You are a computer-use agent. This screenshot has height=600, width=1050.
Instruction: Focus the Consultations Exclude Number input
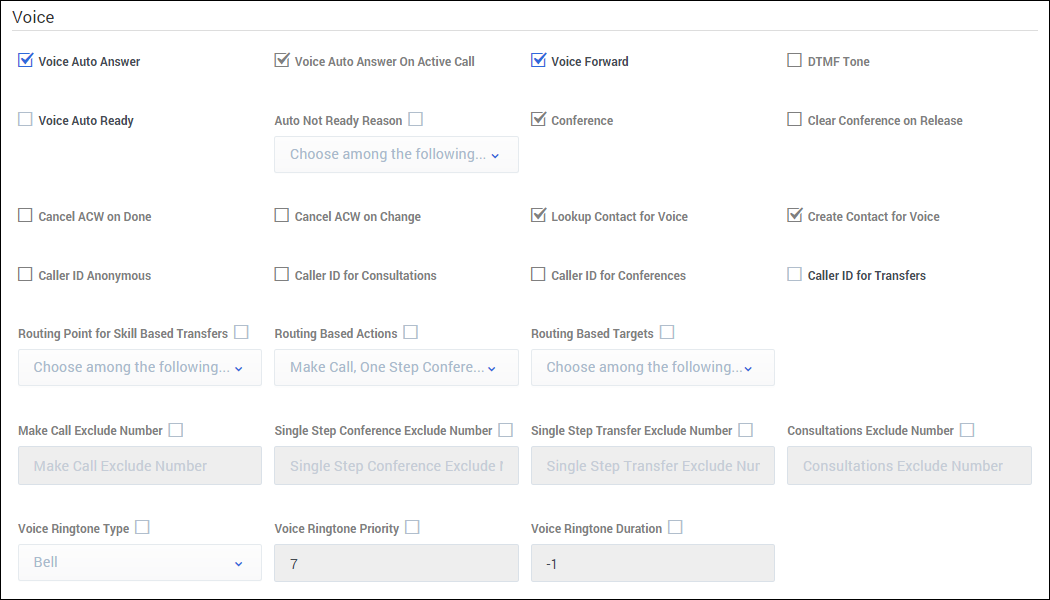pos(909,466)
